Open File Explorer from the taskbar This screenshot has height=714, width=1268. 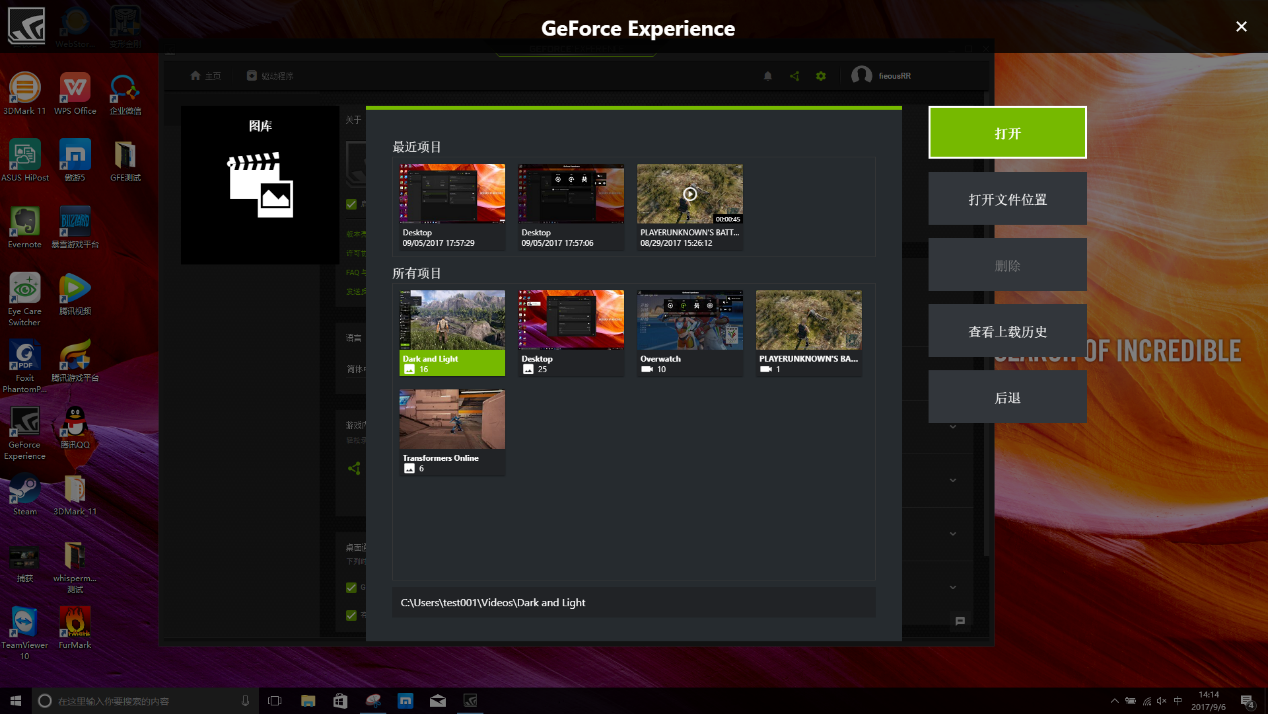[308, 701]
